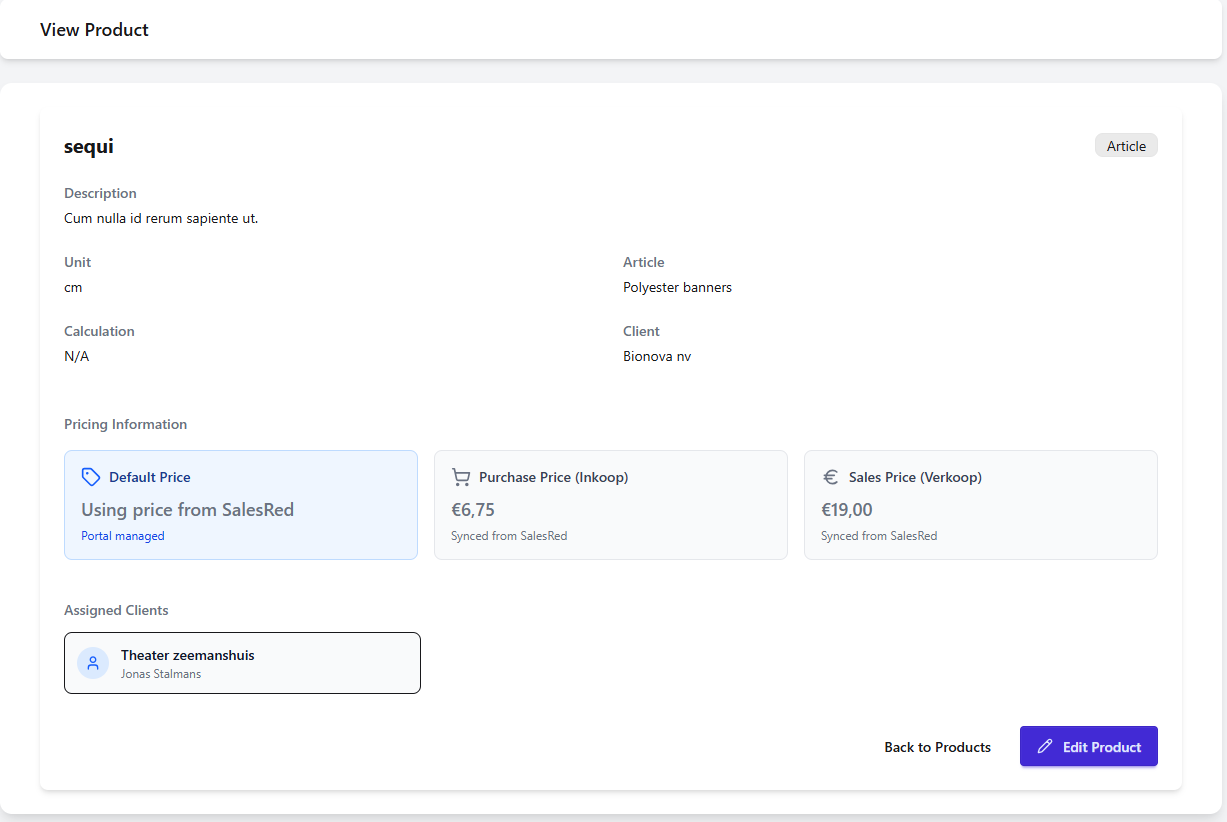Go back via Back to Products link
Viewport: 1227px width, 822px height.
937,747
